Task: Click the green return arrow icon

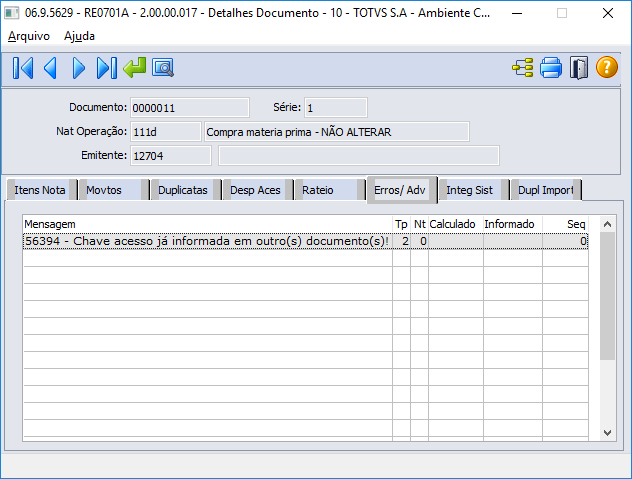Action: tap(135, 67)
